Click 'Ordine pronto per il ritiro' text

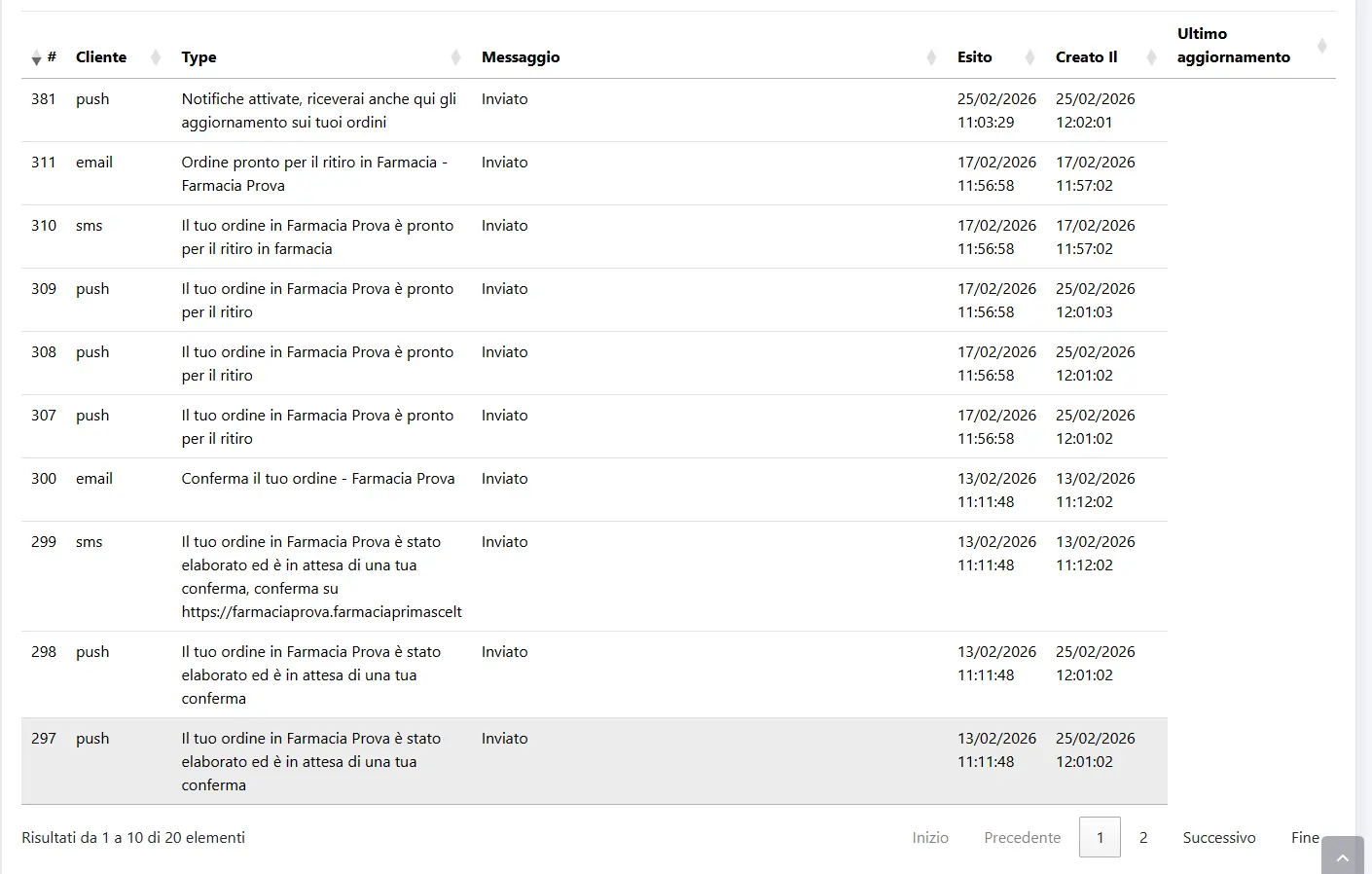(x=314, y=174)
